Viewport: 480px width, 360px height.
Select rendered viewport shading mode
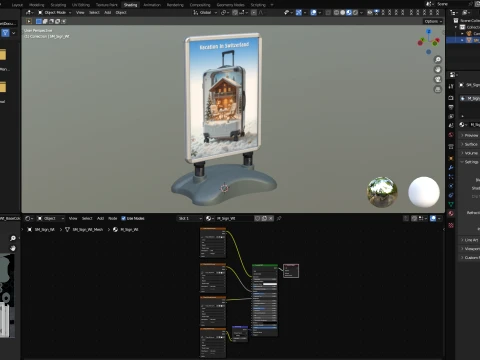point(355,12)
